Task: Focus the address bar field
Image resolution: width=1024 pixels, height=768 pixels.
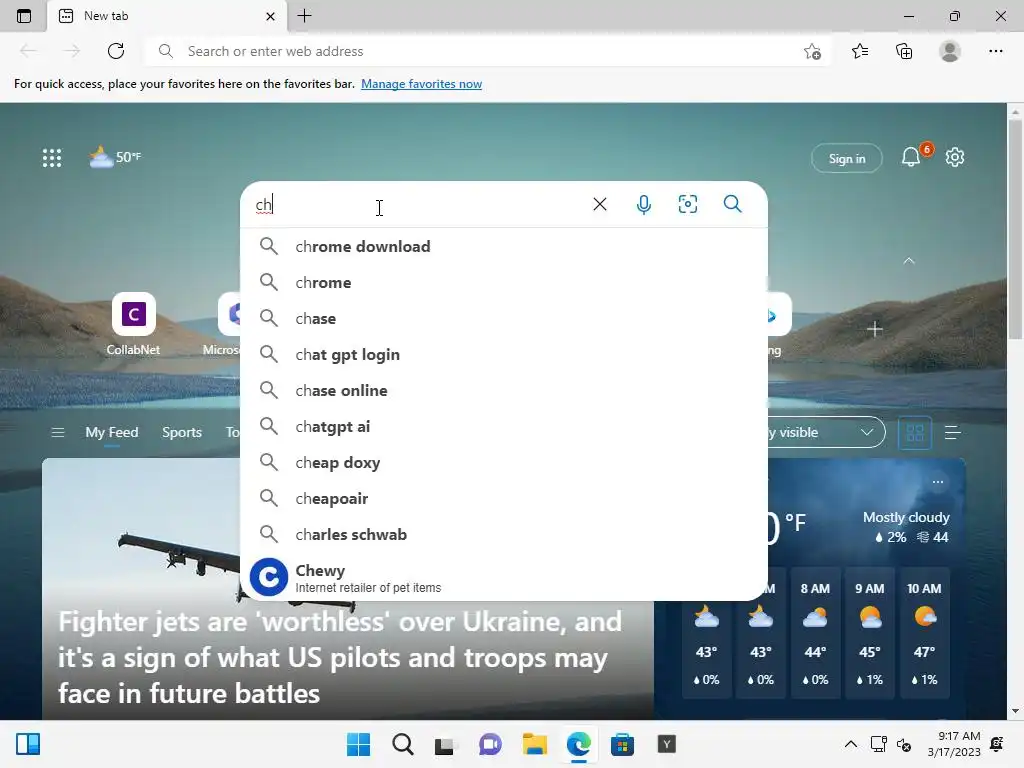Action: [487, 51]
